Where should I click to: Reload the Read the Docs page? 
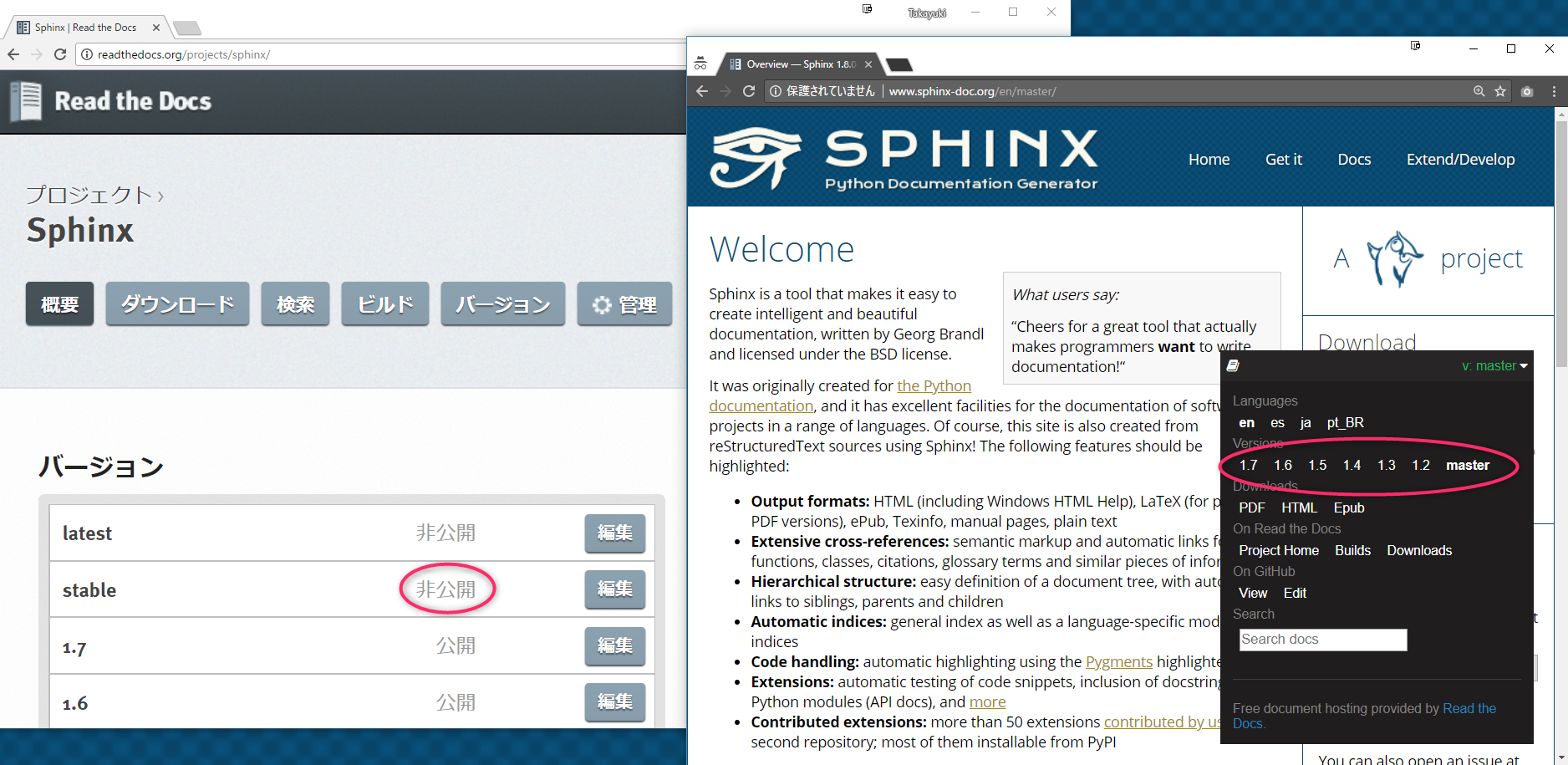[x=60, y=54]
